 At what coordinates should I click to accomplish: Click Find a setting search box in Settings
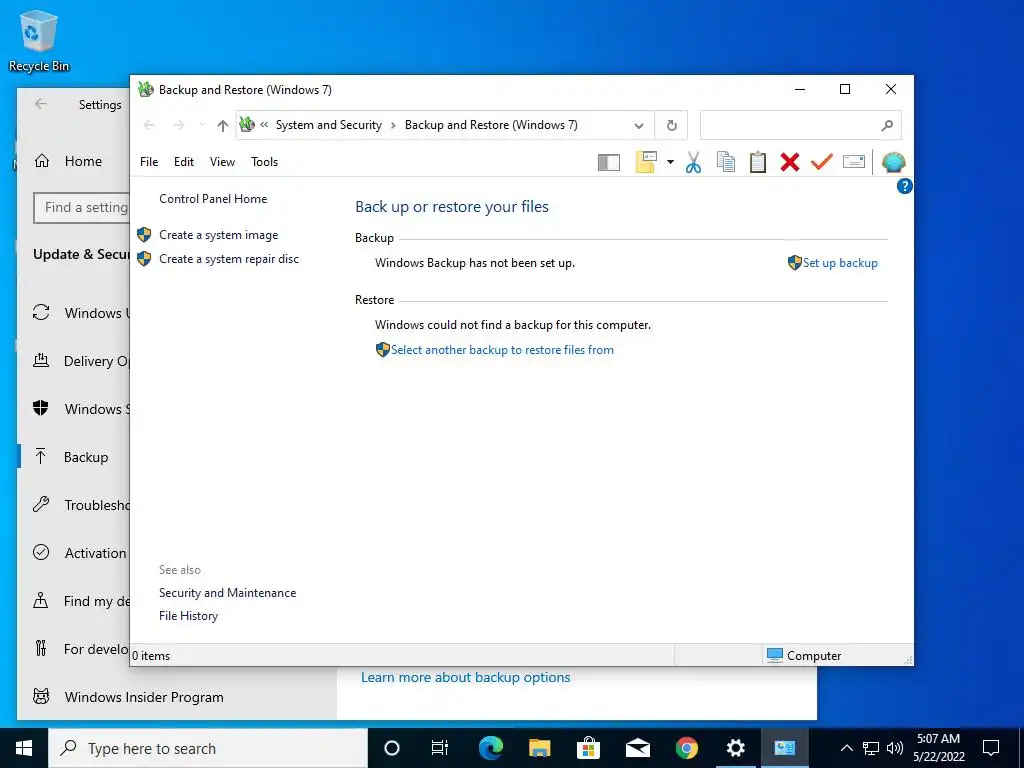point(82,208)
